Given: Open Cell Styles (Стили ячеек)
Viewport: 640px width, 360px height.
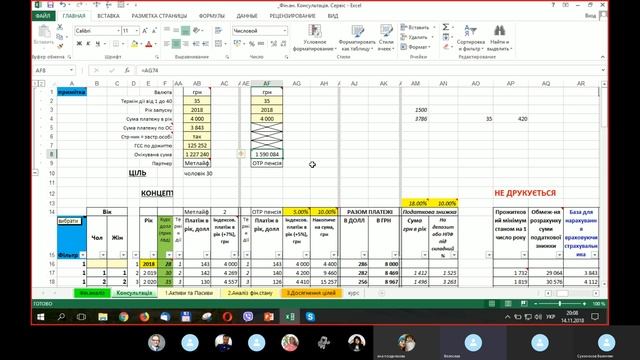Looking at the screenshot, I should click(386, 38).
